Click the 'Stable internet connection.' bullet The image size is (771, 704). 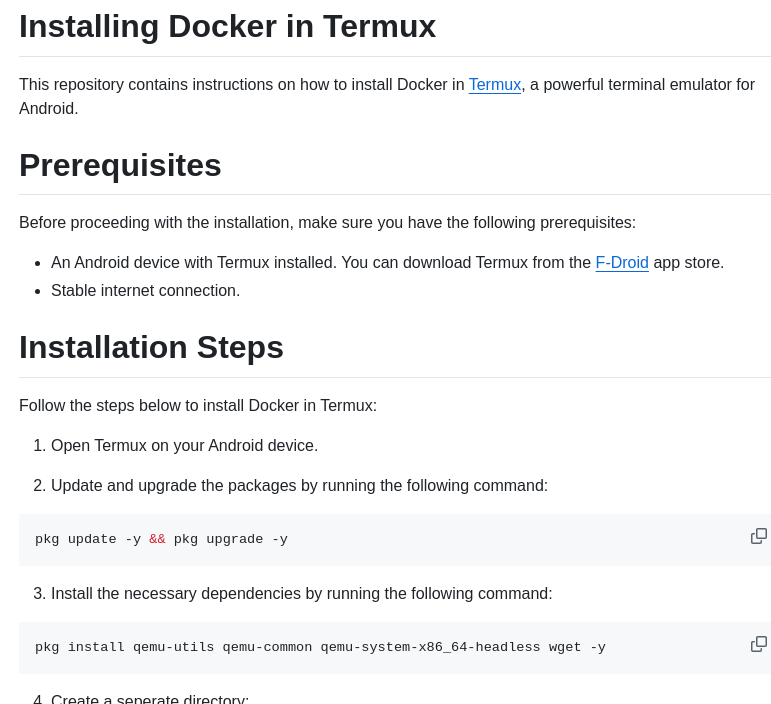146,291
